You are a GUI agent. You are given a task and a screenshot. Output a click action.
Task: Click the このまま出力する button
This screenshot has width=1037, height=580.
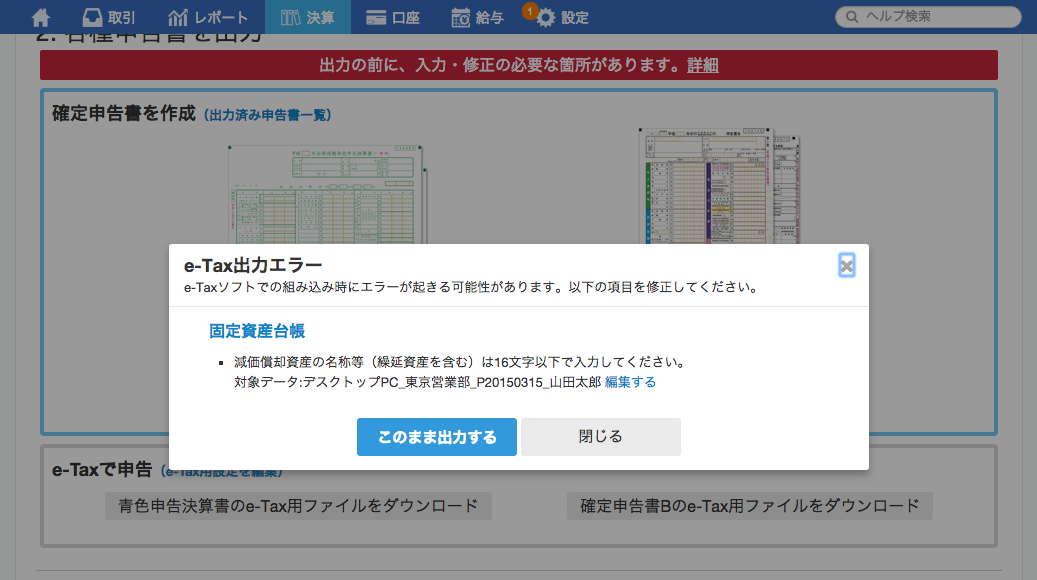[x=436, y=437]
